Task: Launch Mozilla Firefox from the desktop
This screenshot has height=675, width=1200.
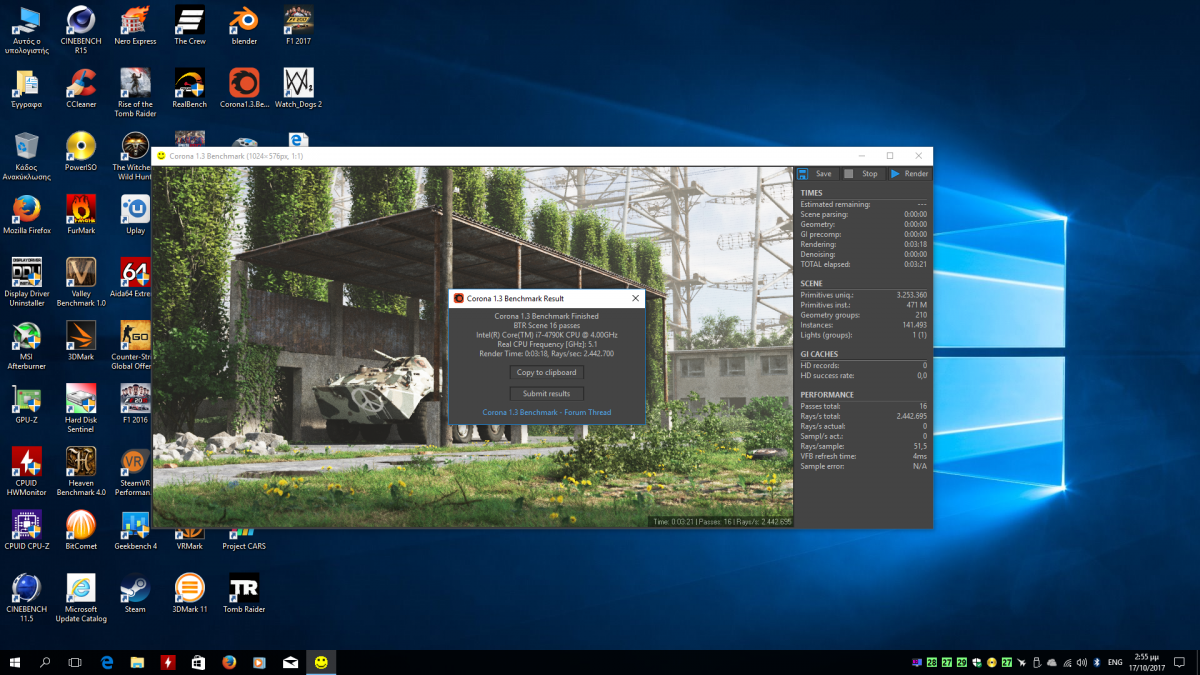Action: click(x=27, y=215)
